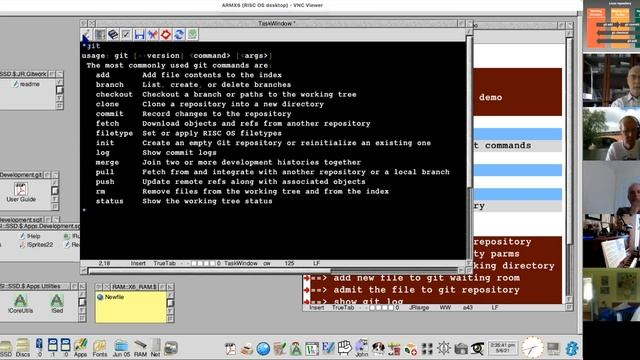The image size is (640, 360).
Task: Click 'admit the file to git repository' line
Action: 427,290
